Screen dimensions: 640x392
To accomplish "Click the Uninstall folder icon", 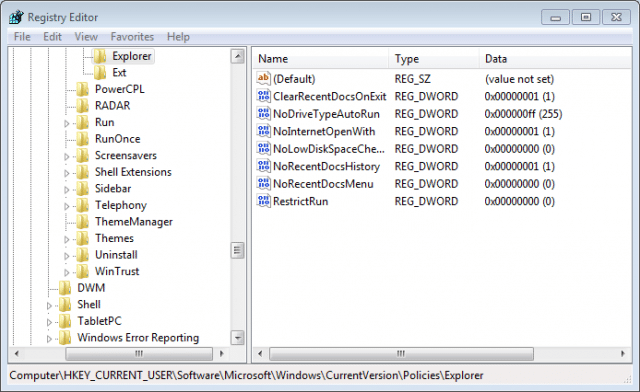I will [x=82, y=255].
